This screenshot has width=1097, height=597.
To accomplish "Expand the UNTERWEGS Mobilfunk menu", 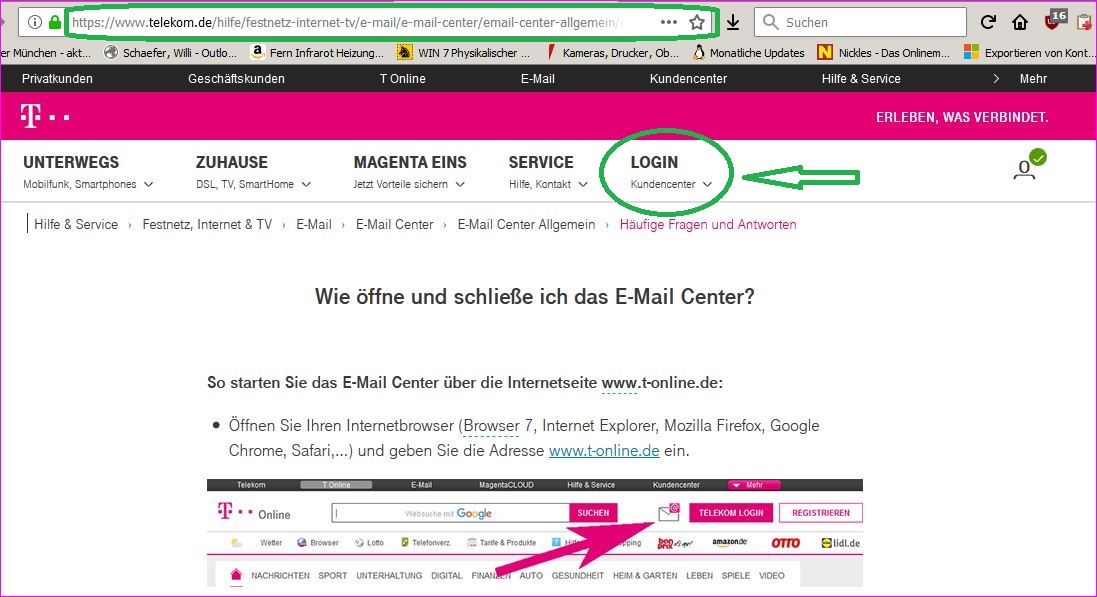I will (87, 172).
